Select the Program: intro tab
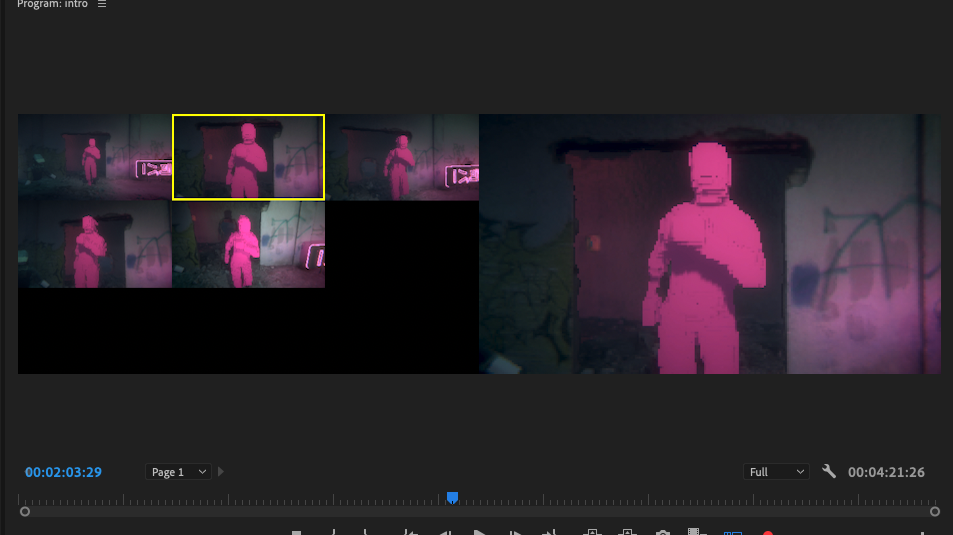The image size is (953, 535). tap(53, 4)
